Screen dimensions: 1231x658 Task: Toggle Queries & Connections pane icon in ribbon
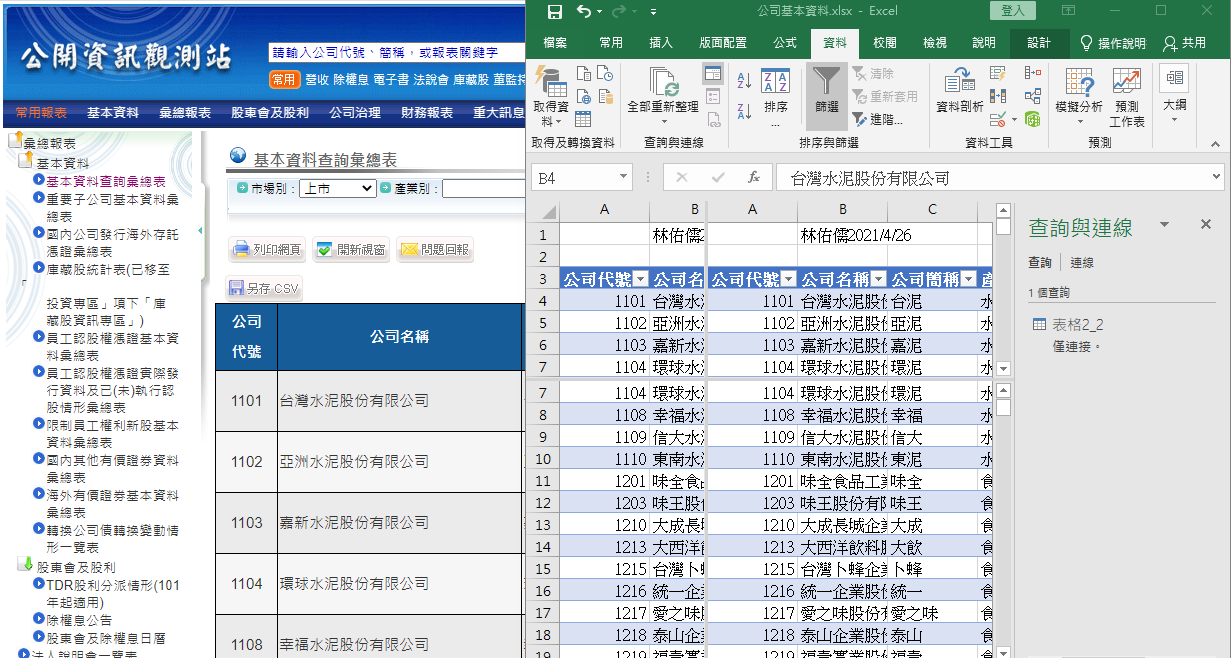point(712,73)
